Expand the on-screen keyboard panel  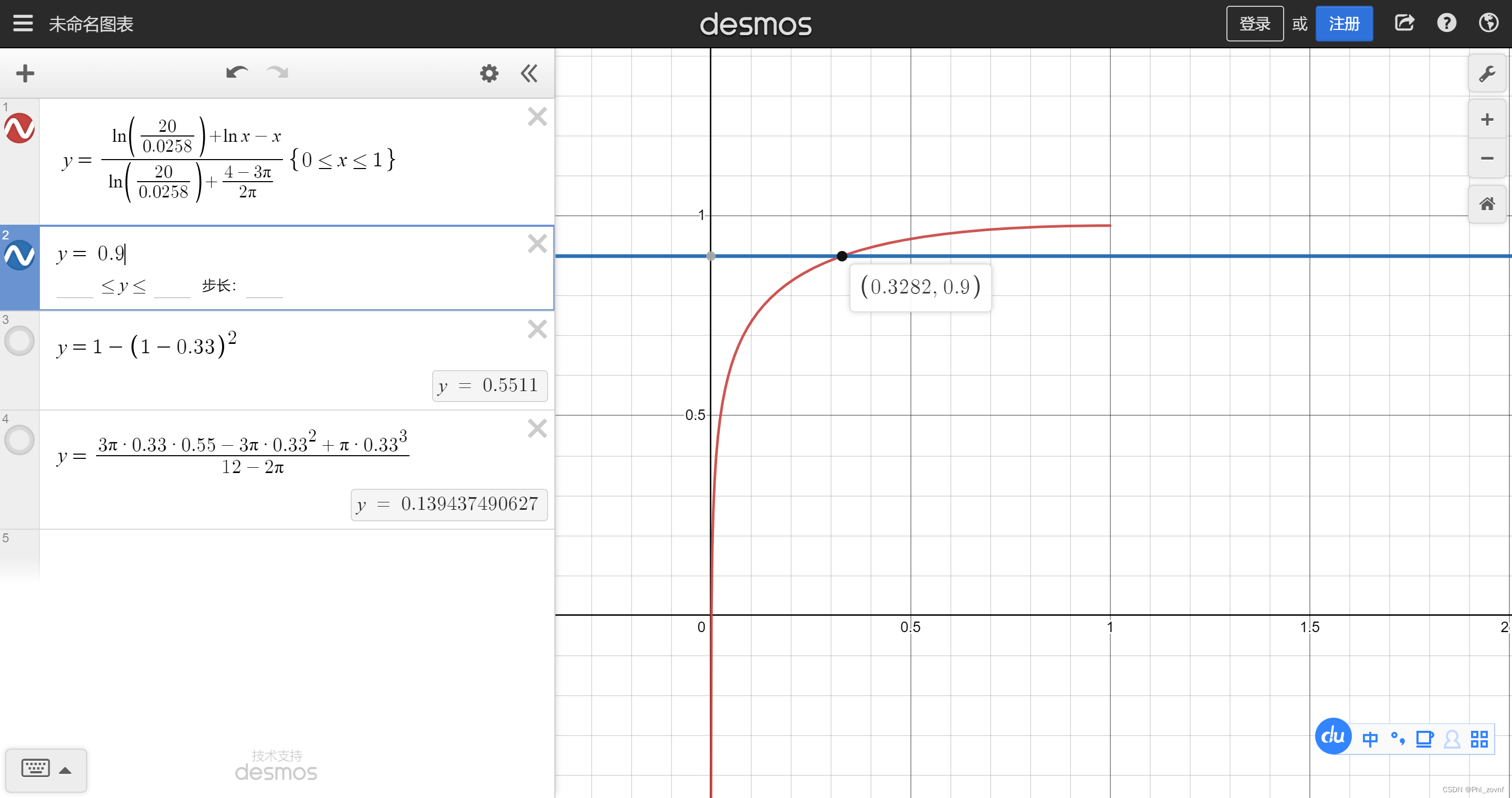(46, 769)
